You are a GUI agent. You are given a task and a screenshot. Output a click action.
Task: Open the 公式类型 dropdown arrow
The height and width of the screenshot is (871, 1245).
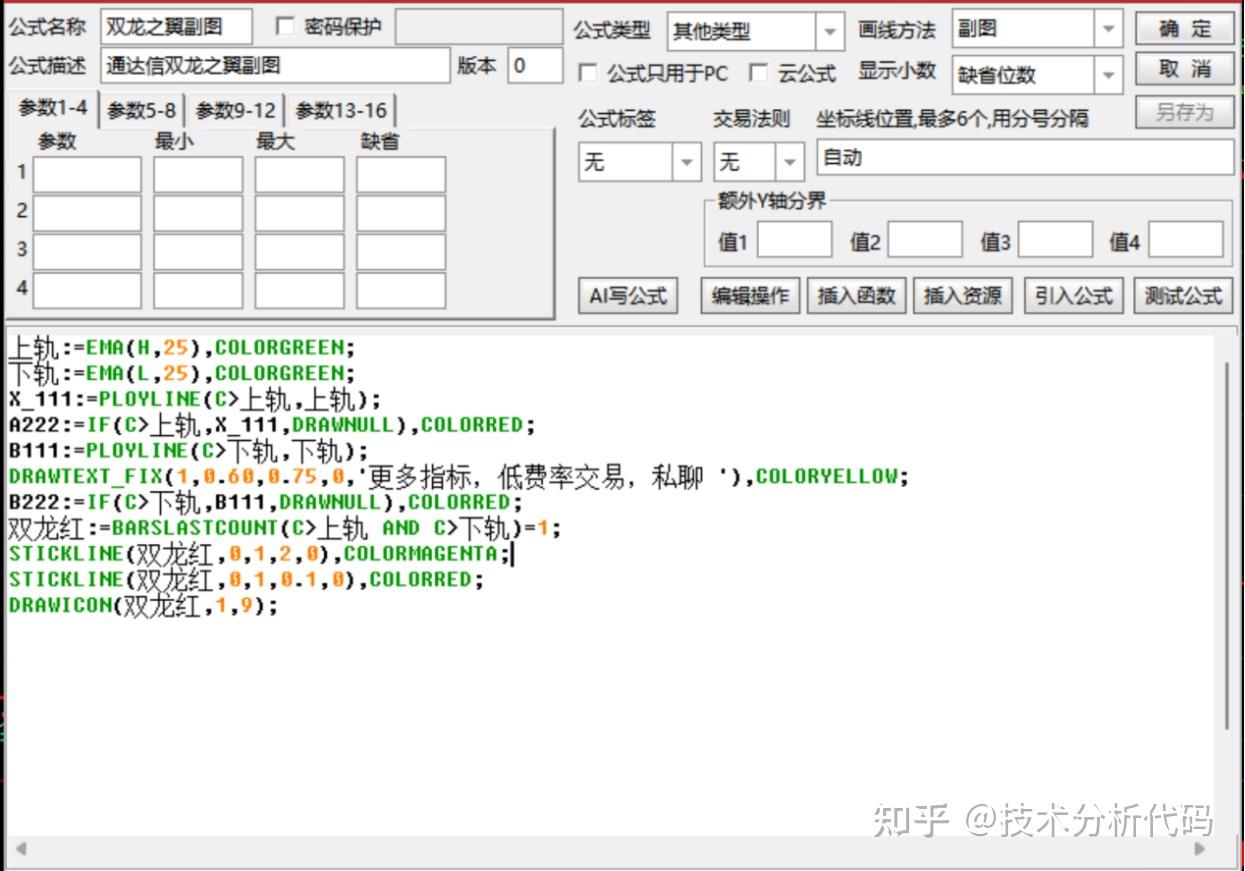(x=829, y=32)
